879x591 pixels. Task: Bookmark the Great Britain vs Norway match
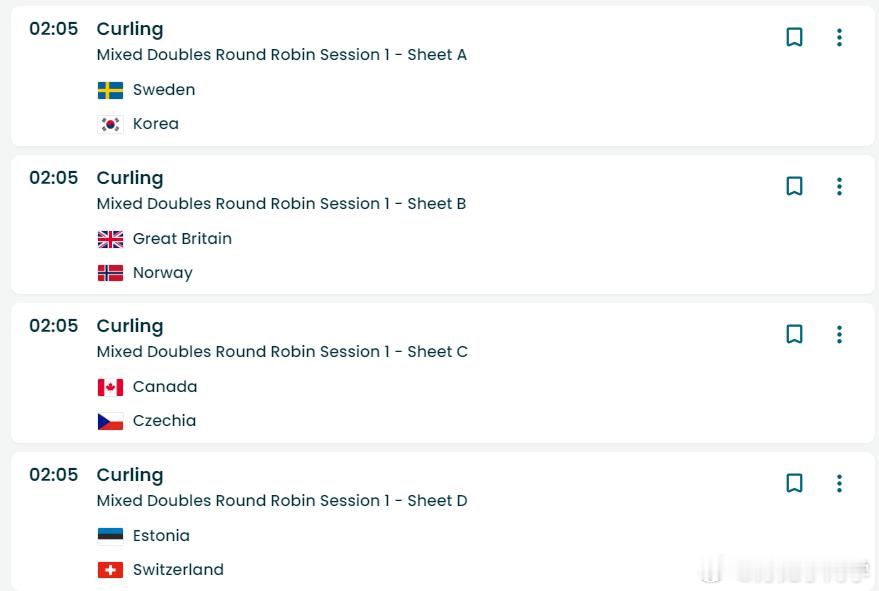pyautogui.click(x=794, y=186)
